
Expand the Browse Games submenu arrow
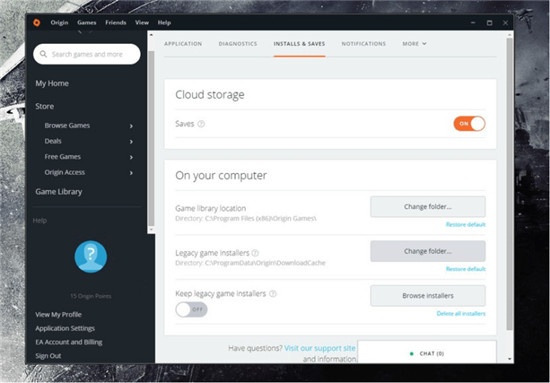[x=131, y=126]
